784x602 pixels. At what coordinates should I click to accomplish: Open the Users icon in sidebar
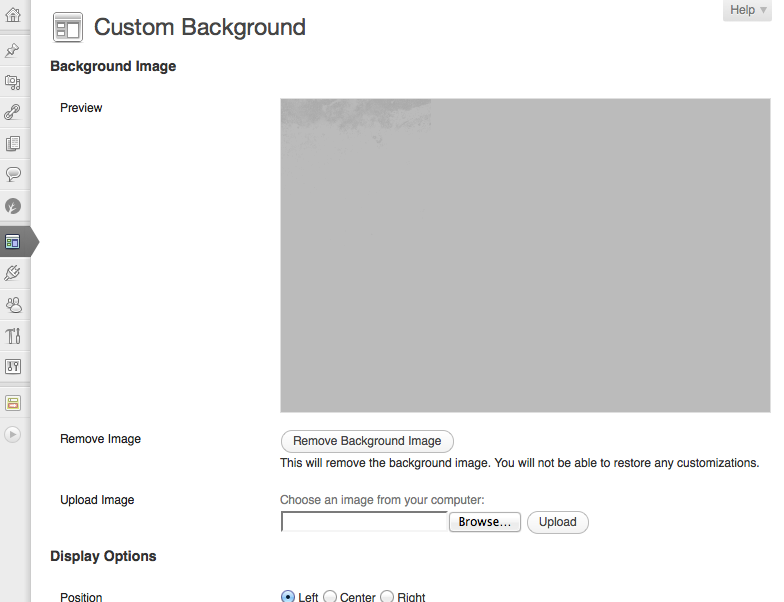tap(13, 304)
